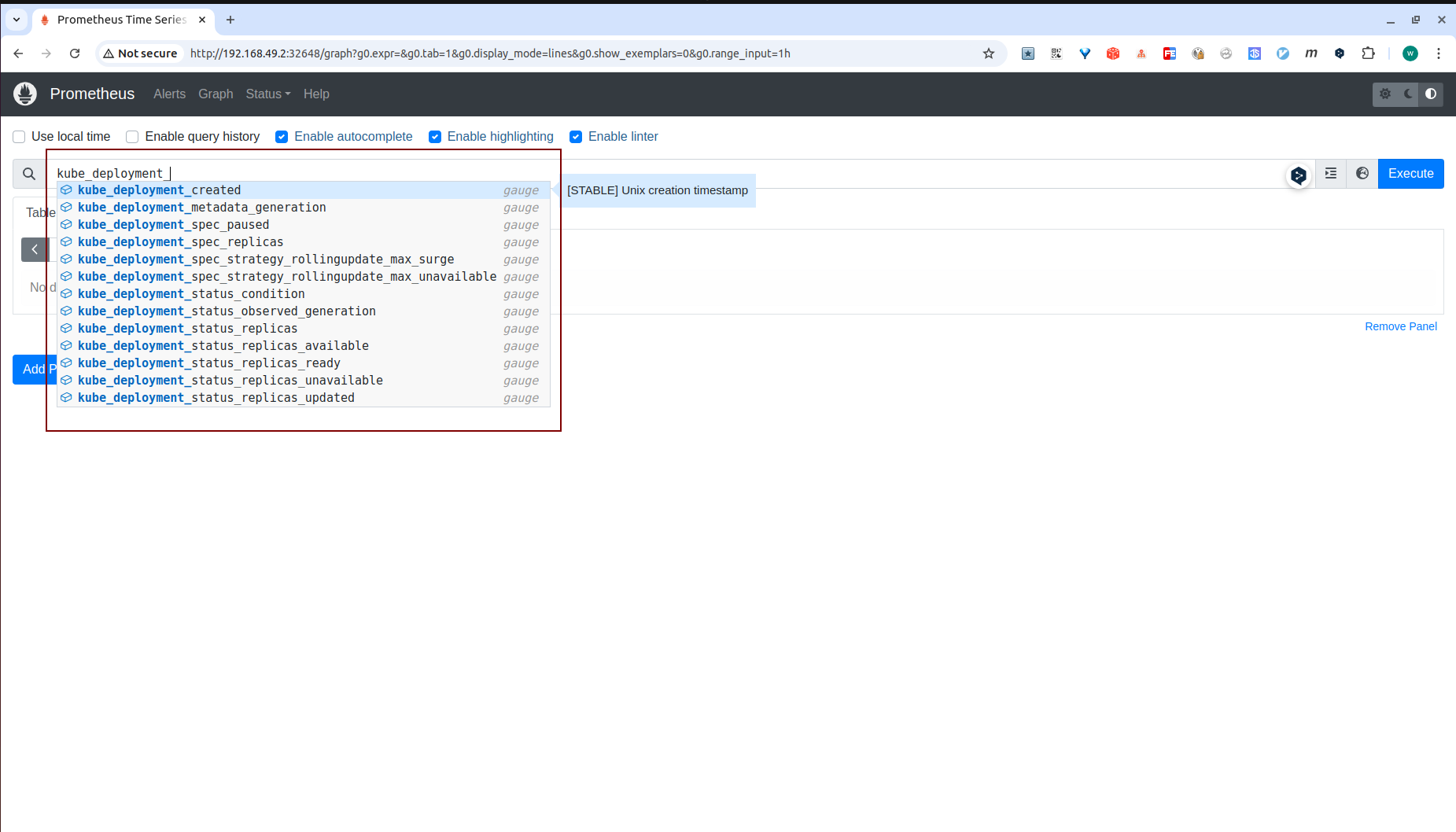Open the Chrome three-dot menu
This screenshot has height=832, width=1456.
[x=1439, y=53]
